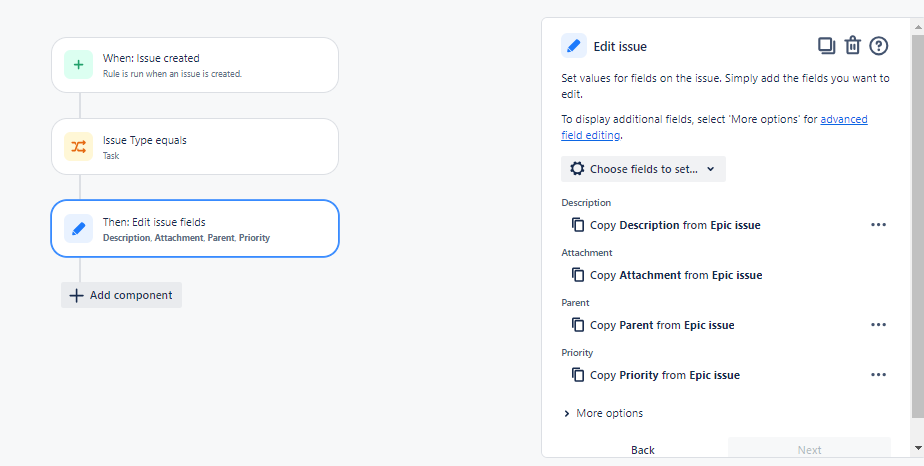Image resolution: width=924 pixels, height=466 pixels.
Task: Click the orange shuffle condition icon
Action: [78, 147]
